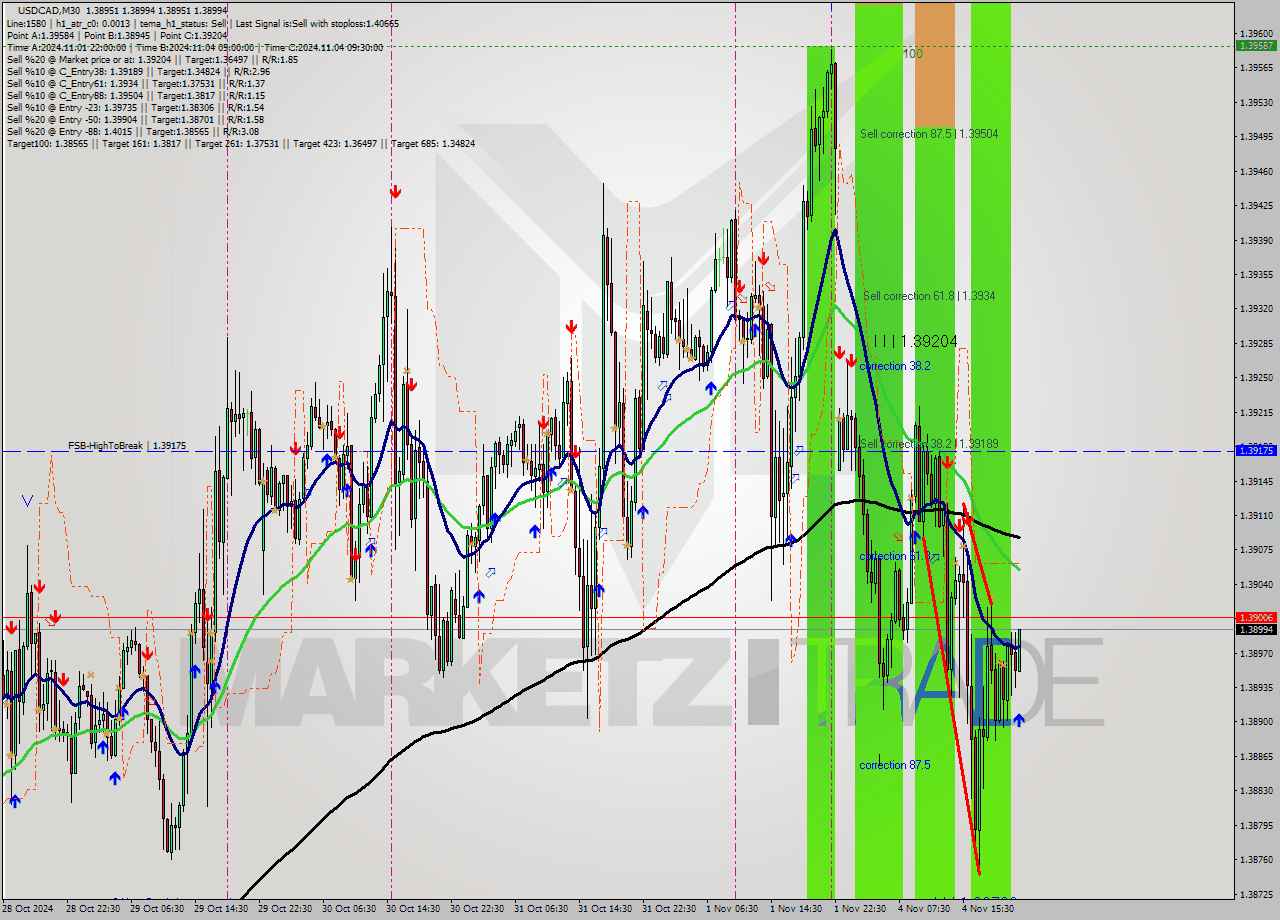Image resolution: width=1280 pixels, height=920 pixels.
Task: Click the 1.39495 price axis label
Action: (x=1255, y=136)
